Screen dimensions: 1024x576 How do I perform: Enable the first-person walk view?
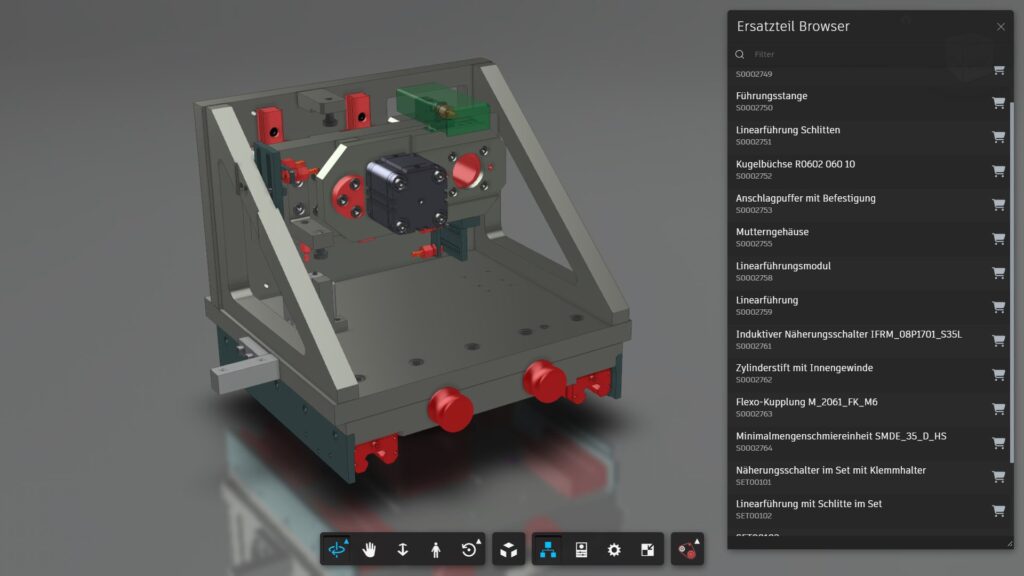[x=436, y=550]
